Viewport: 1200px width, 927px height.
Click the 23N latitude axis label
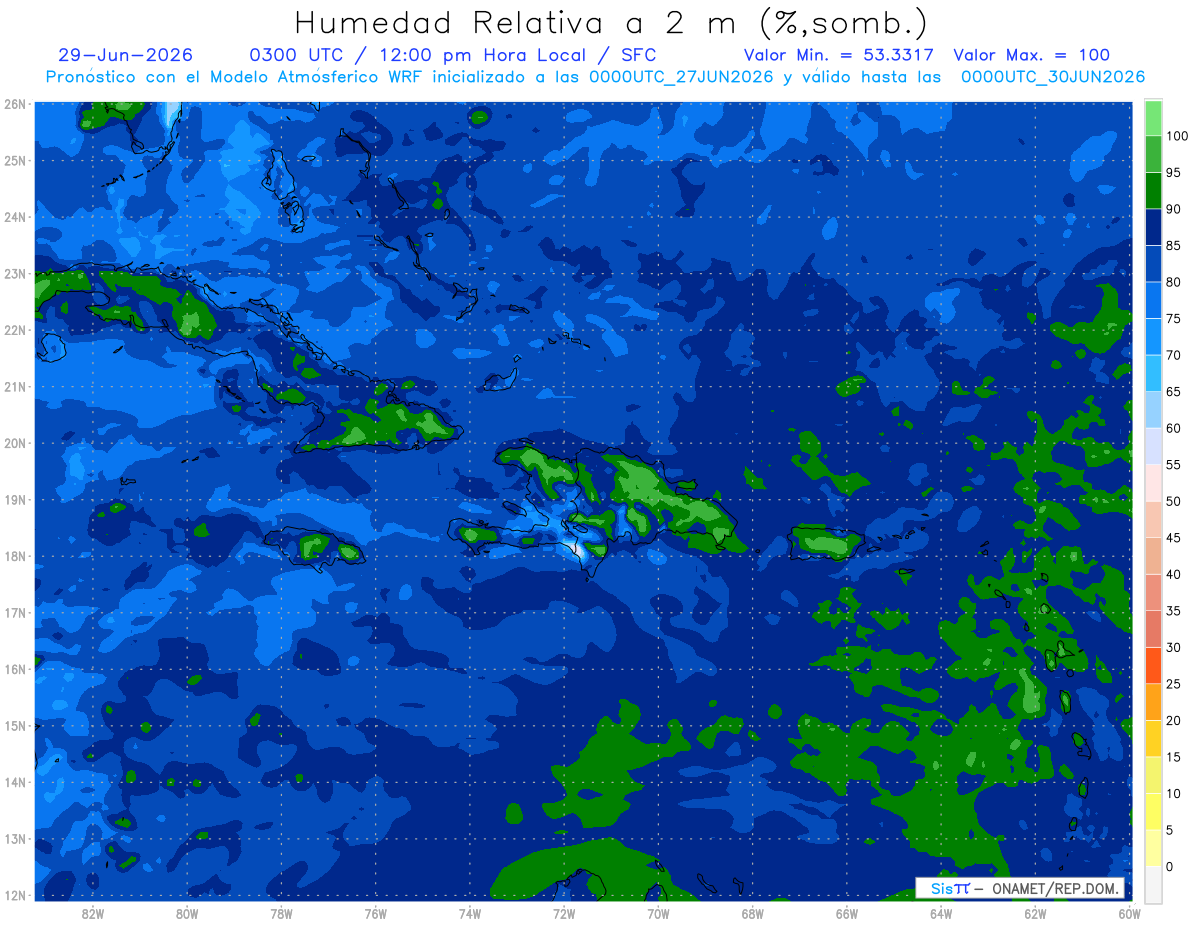click(15, 273)
